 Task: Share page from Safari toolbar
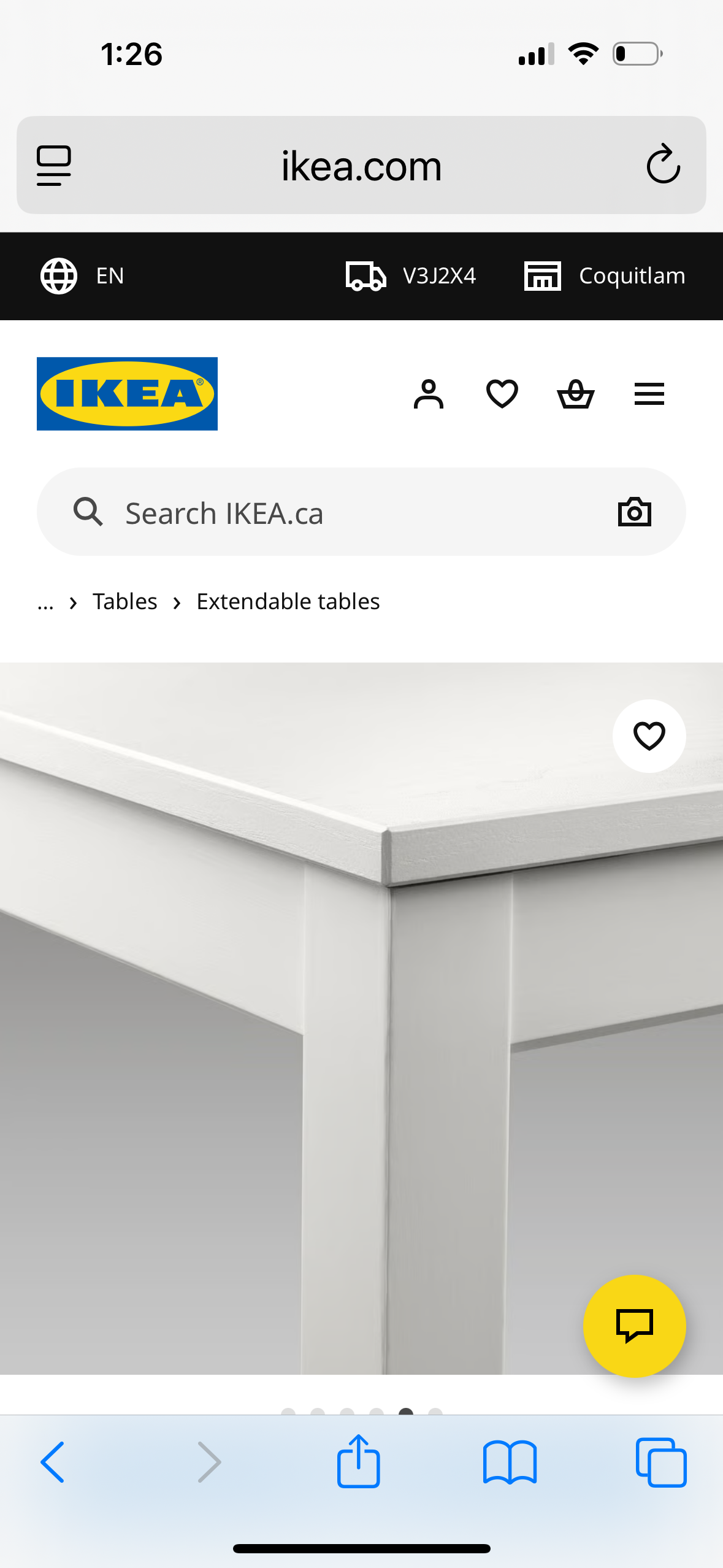coord(359,1461)
